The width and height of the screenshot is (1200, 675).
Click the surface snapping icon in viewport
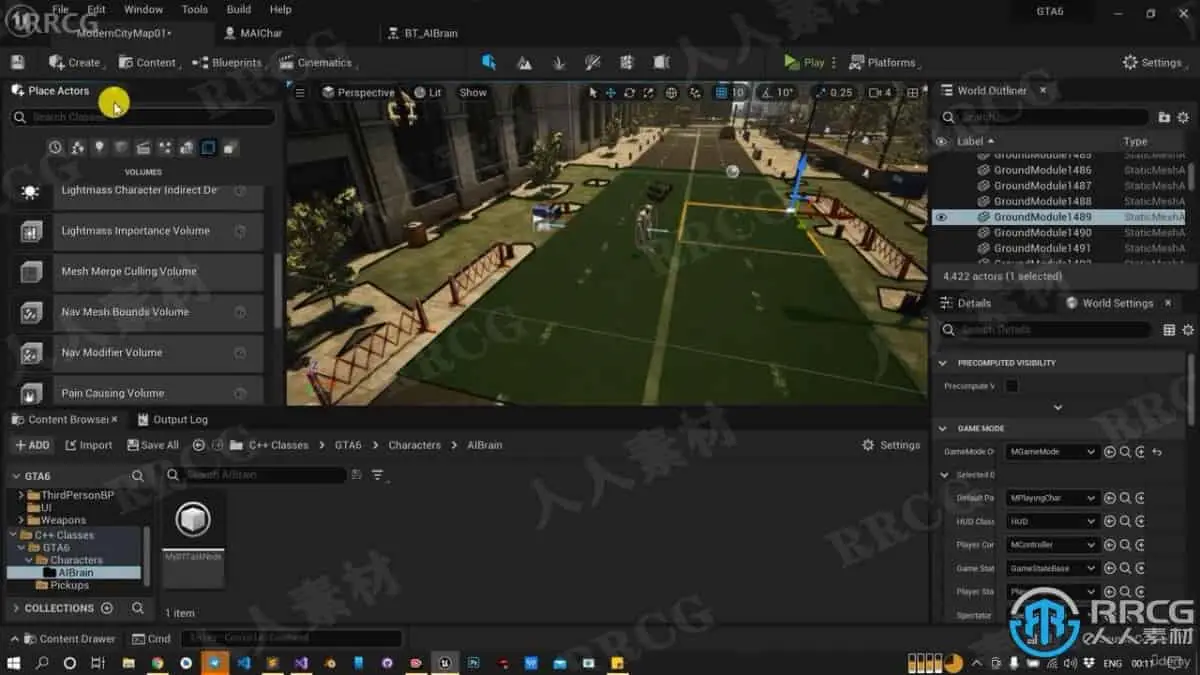pyautogui.click(x=695, y=92)
